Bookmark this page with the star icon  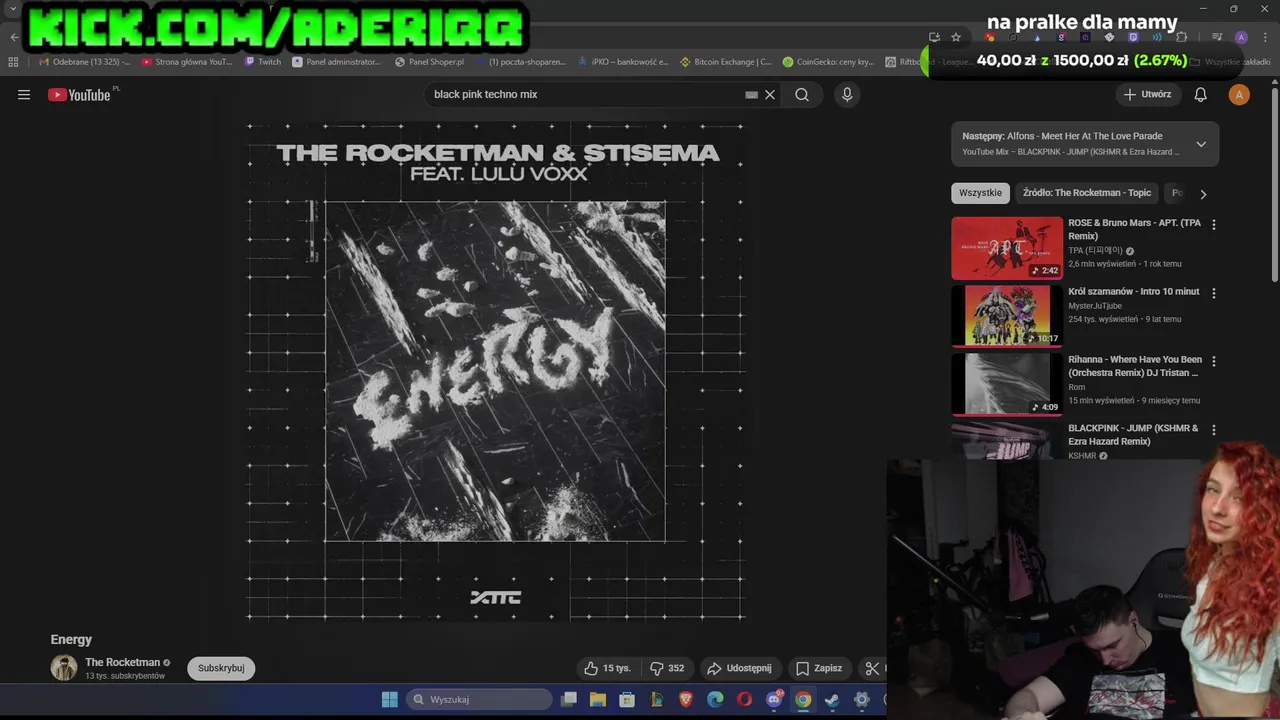pos(956,37)
